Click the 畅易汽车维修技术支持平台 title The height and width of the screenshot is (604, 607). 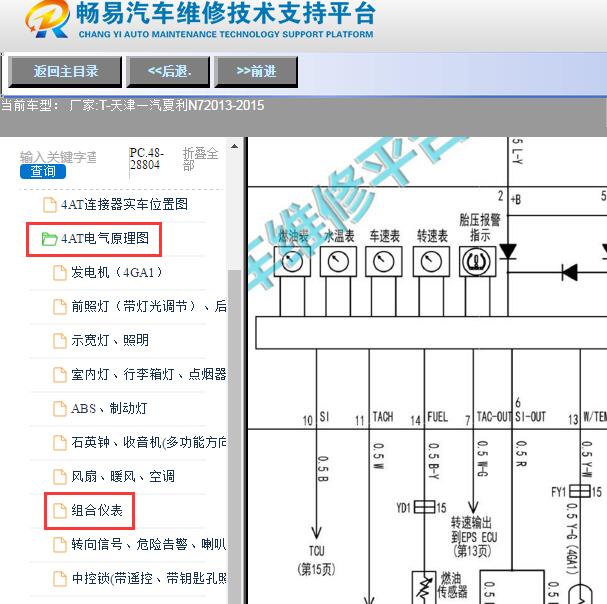coord(226,14)
